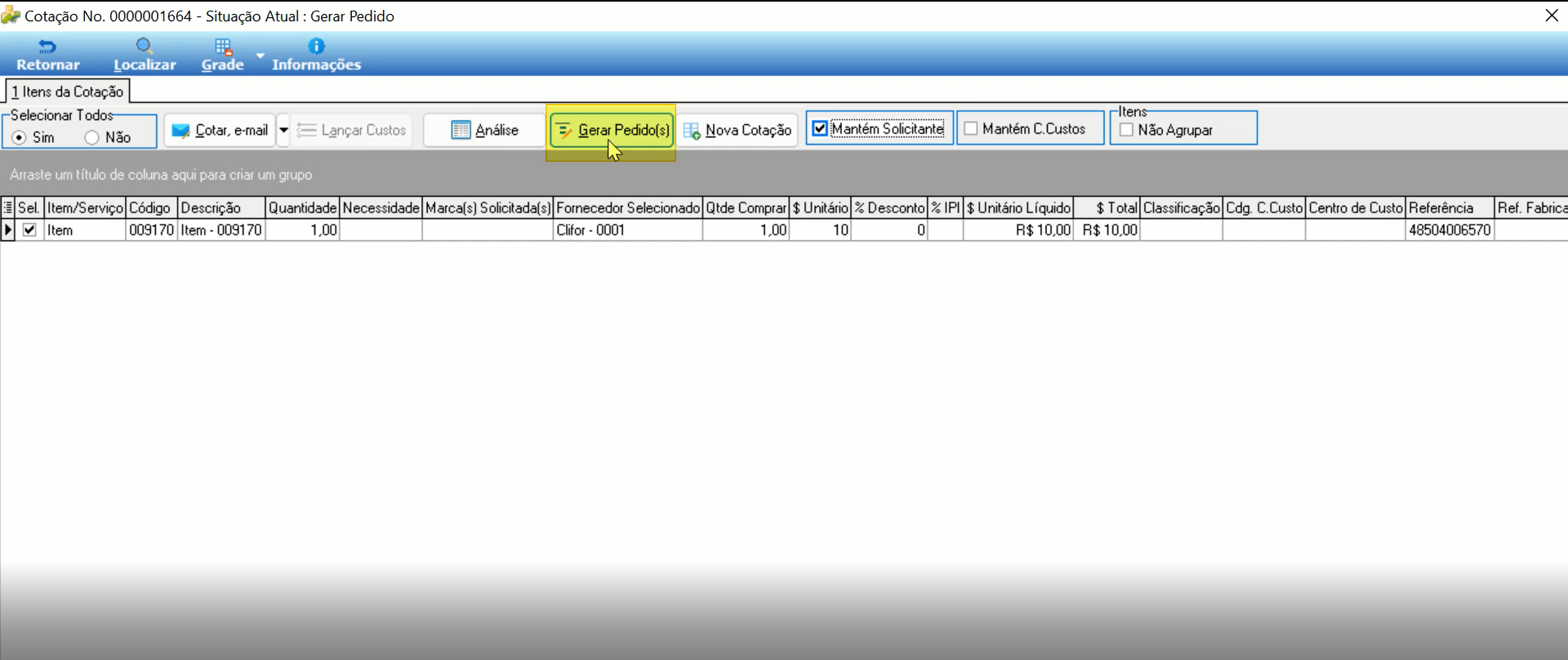This screenshot has height=660, width=1568.
Task: Click the Lançar Custos button
Action: (x=352, y=130)
